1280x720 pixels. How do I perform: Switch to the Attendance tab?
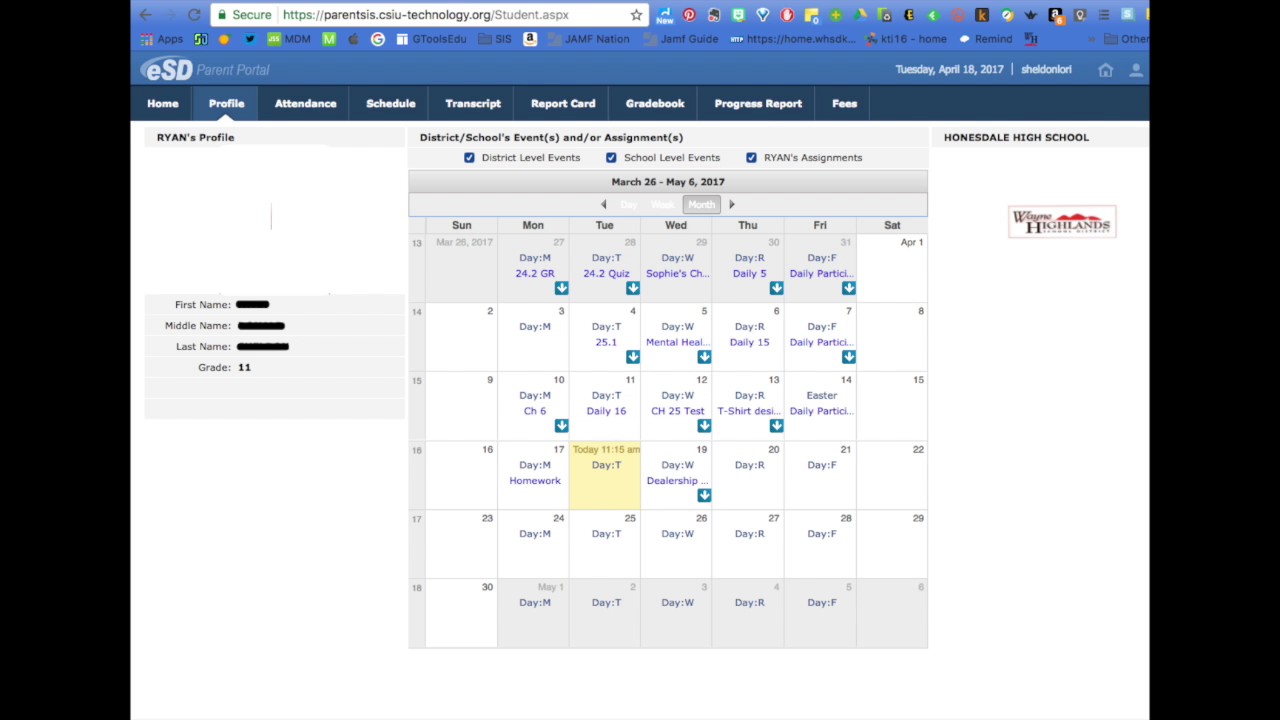click(305, 104)
